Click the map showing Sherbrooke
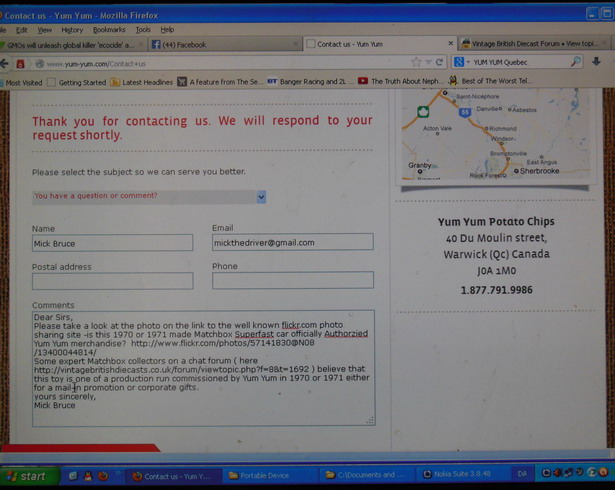 (x=495, y=135)
